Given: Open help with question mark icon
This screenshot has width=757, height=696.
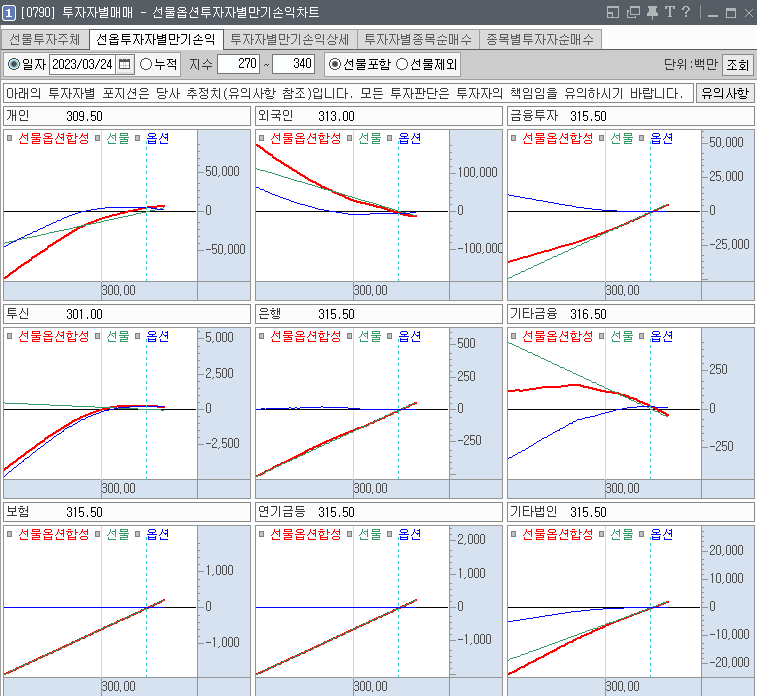Looking at the screenshot, I should pos(686,12).
